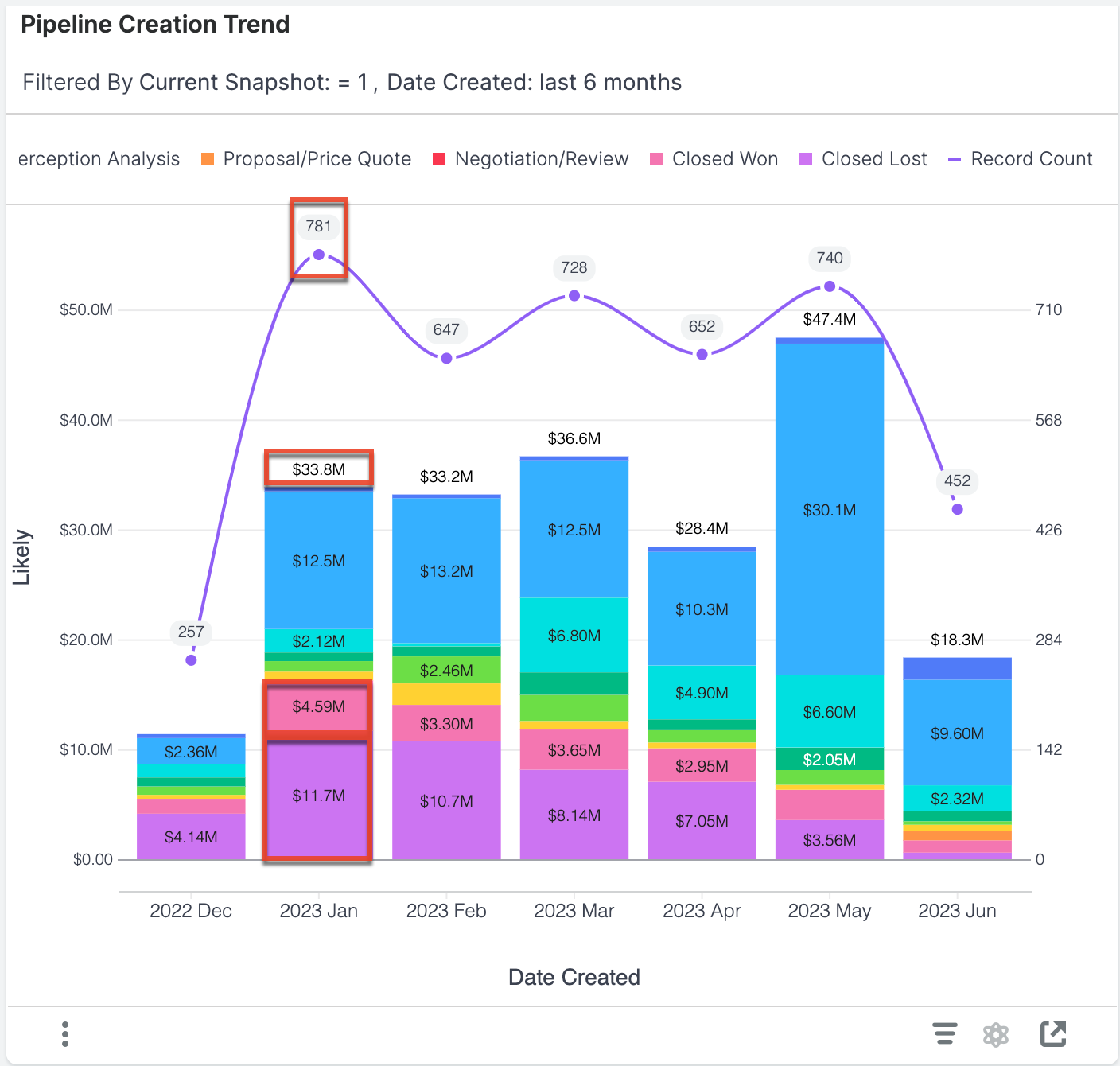Click the Record Count line legend symbol
The width and height of the screenshot is (1120, 1066).
954,158
